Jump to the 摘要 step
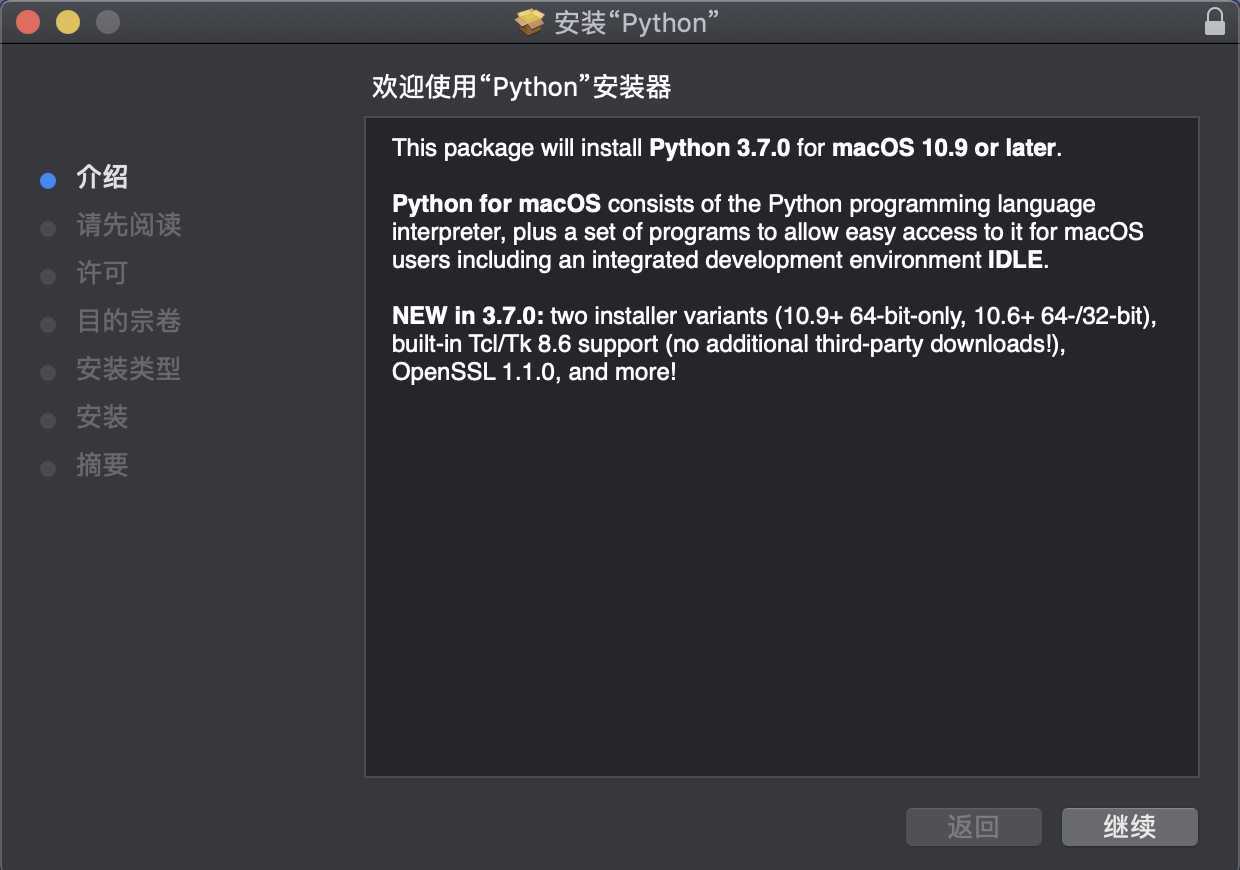 (x=102, y=465)
